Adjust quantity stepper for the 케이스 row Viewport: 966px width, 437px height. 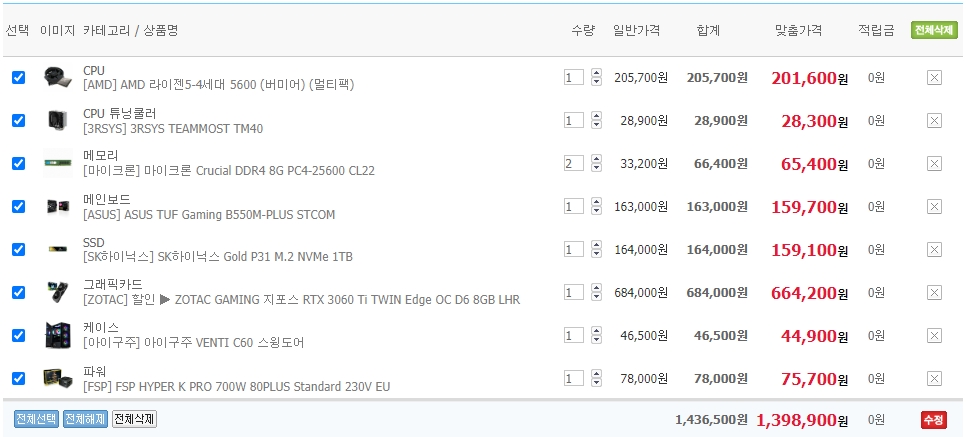click(596, 335)
